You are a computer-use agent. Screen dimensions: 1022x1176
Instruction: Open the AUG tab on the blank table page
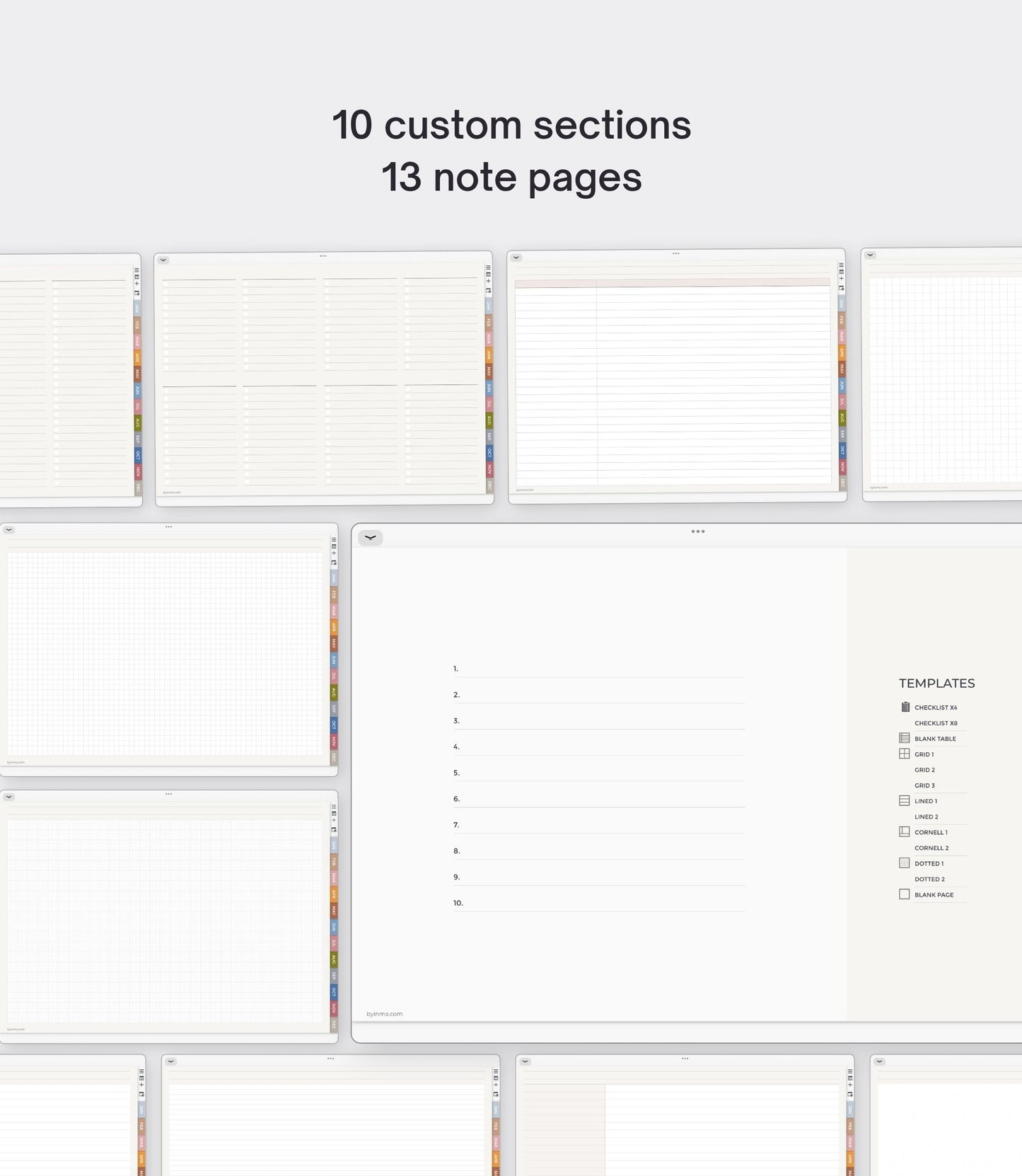point(842,418)
